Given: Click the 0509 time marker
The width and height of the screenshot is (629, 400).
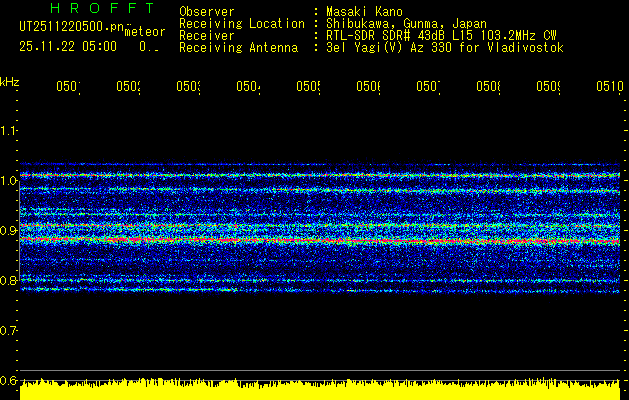Looking at the screenshot, I should click(x=549, y=86).
